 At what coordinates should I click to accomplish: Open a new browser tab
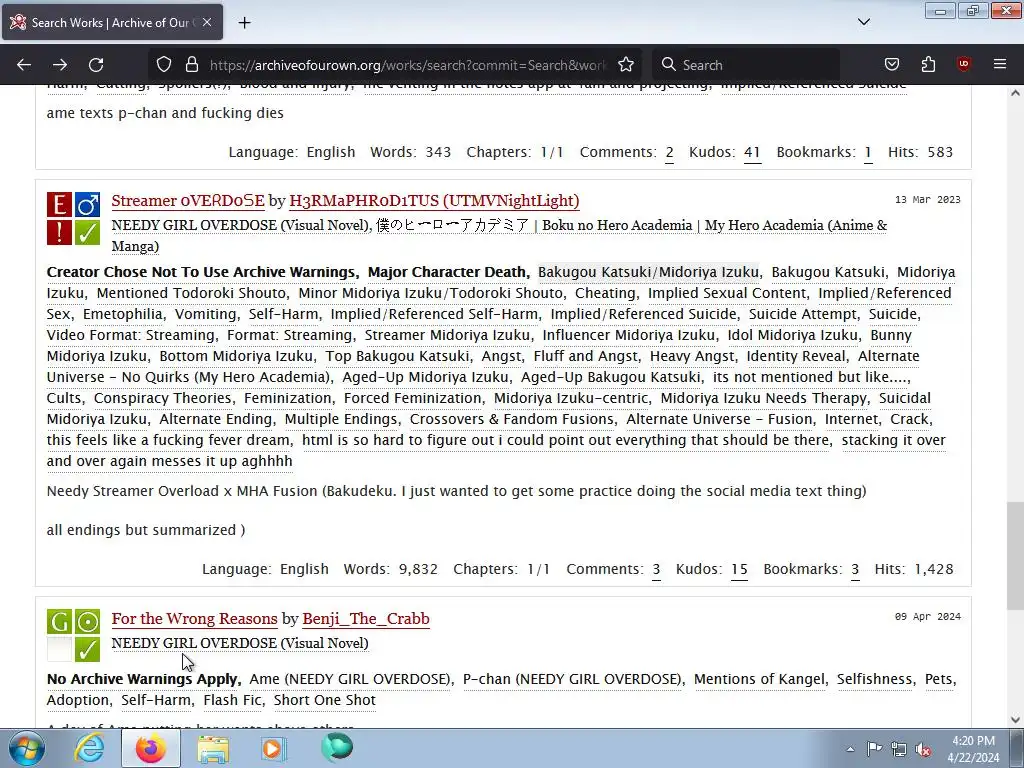(244, 23)
